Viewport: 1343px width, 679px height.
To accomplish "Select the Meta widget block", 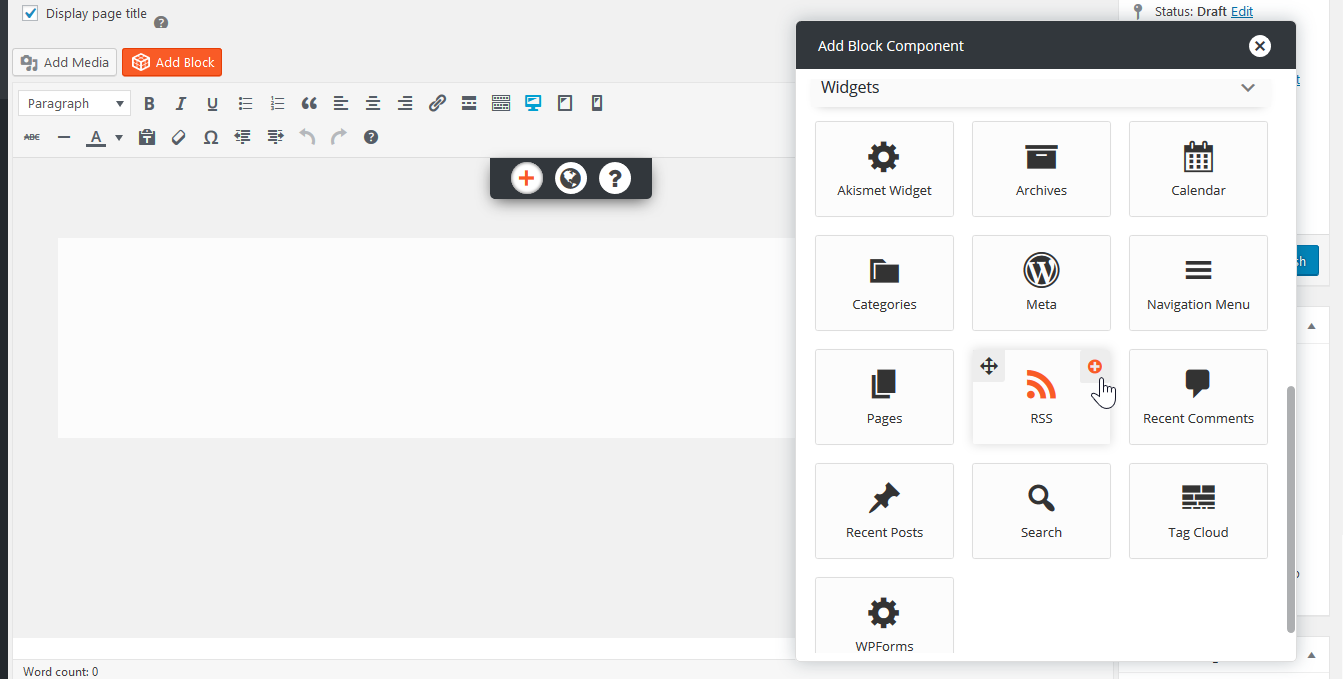I will point(1041,283).
